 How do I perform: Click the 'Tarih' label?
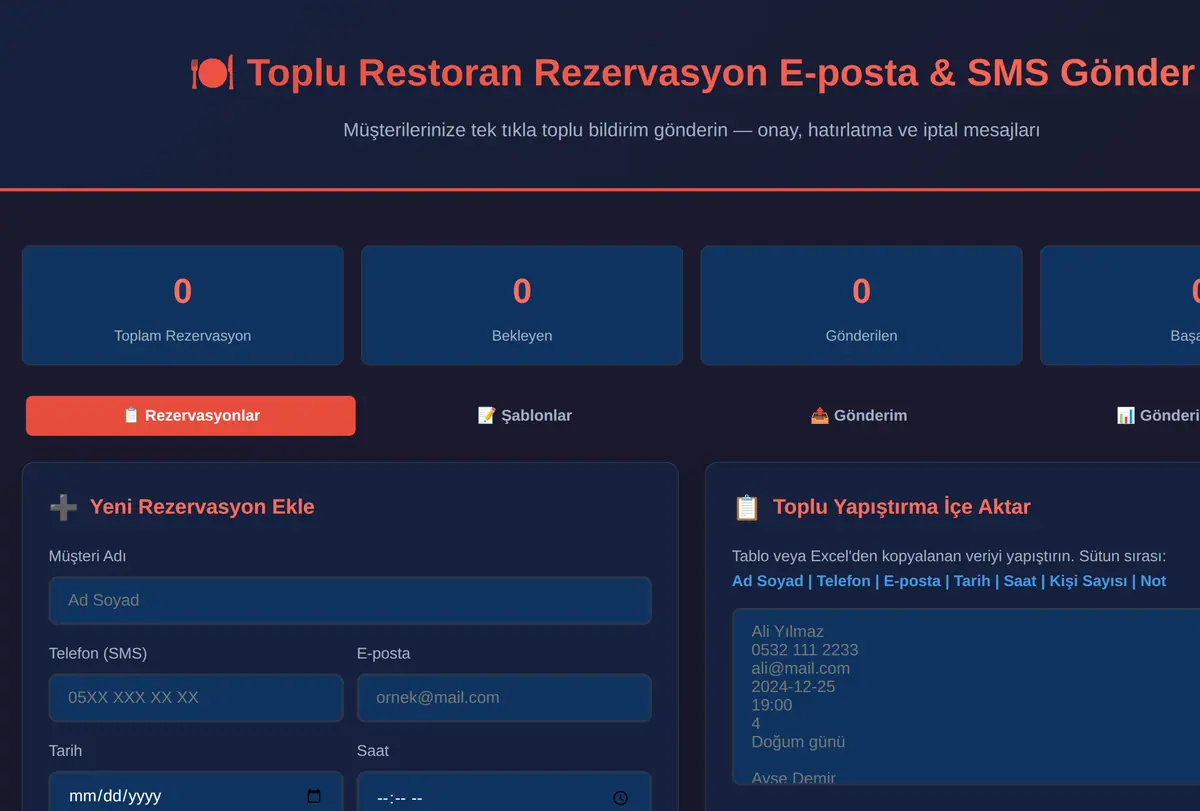pyautogui.click(x=66, y=751)
